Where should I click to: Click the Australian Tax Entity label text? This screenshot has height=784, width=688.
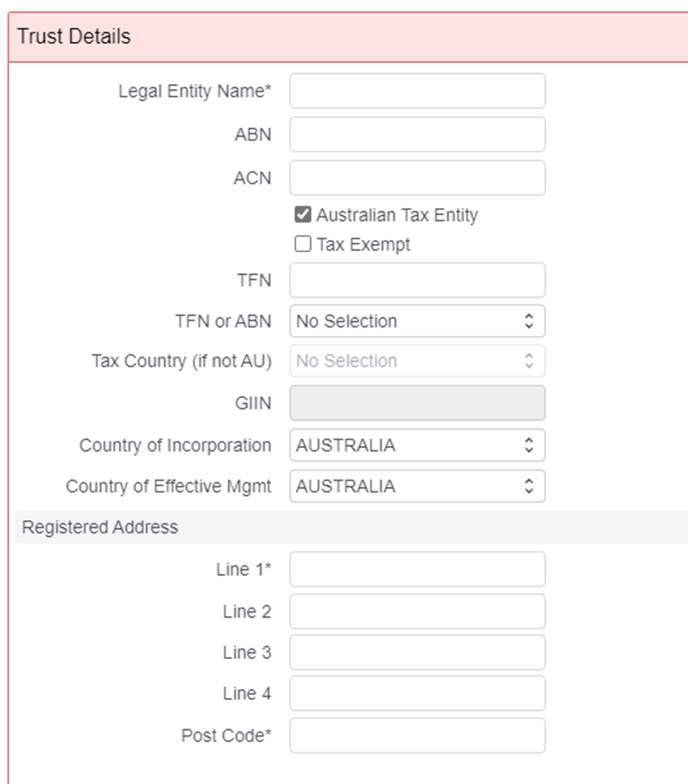[397, 215]
